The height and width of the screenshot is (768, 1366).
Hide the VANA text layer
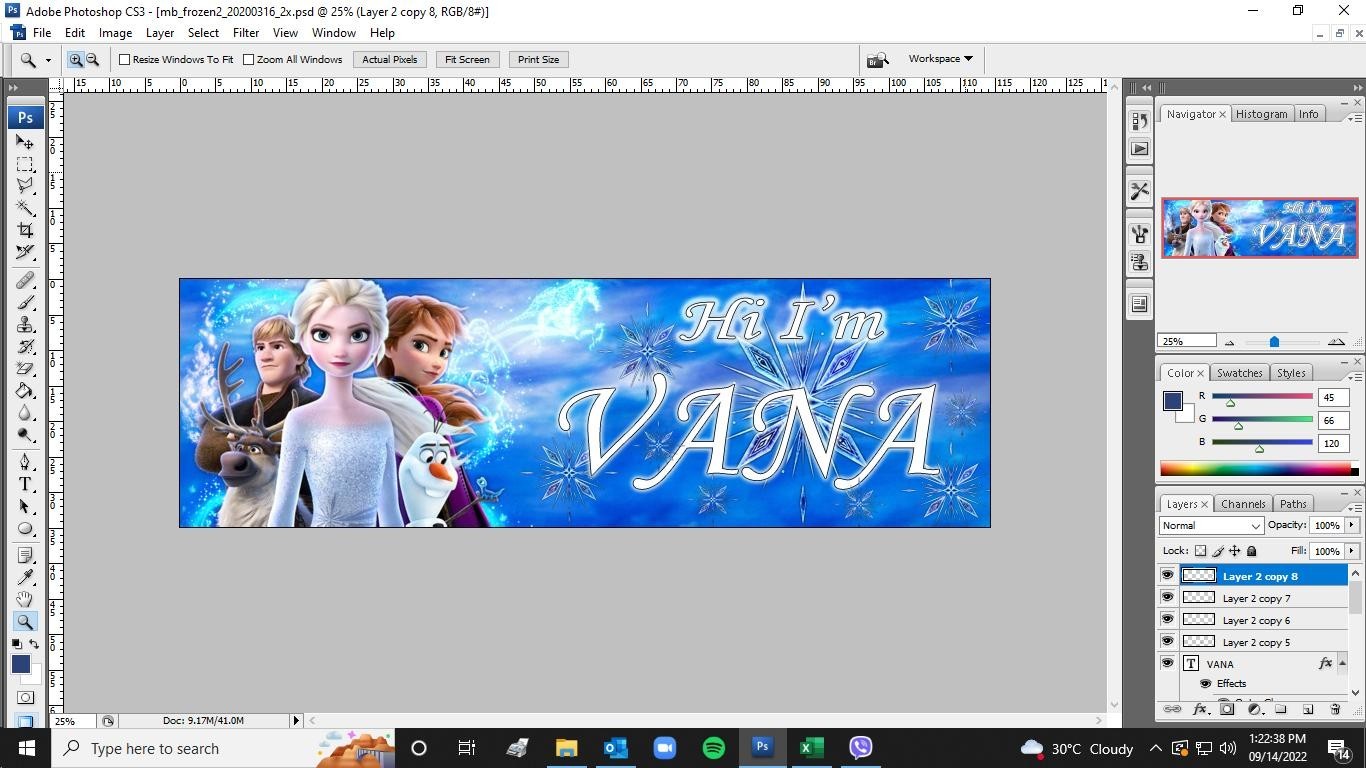(1167, 663)
